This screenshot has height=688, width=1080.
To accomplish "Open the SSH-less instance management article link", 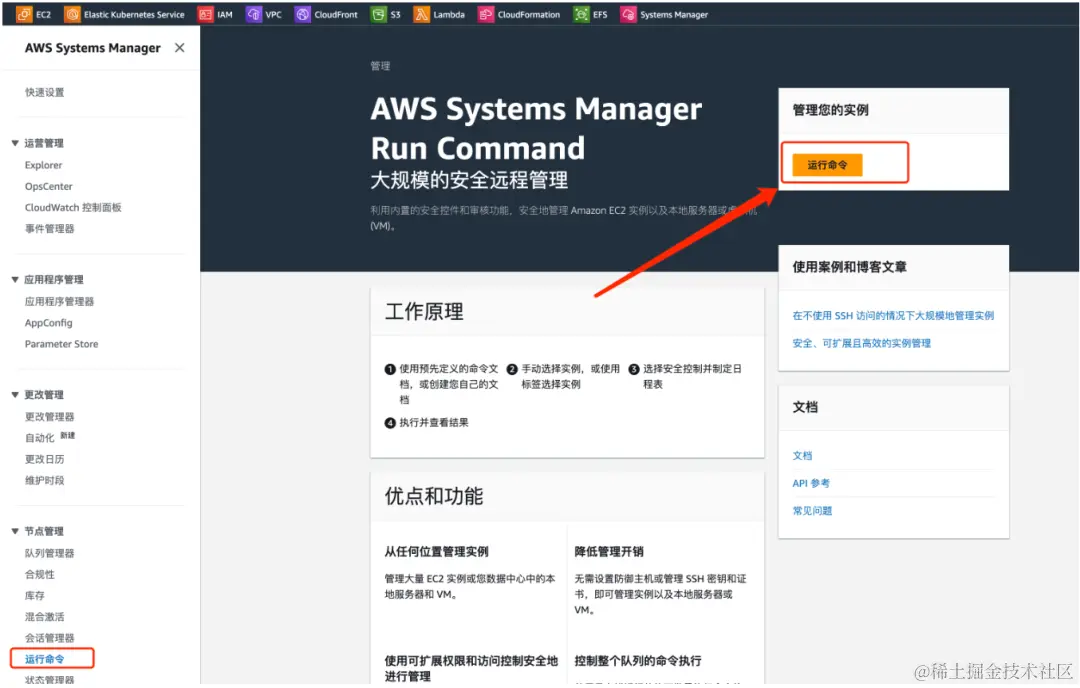I will point(893,315).
